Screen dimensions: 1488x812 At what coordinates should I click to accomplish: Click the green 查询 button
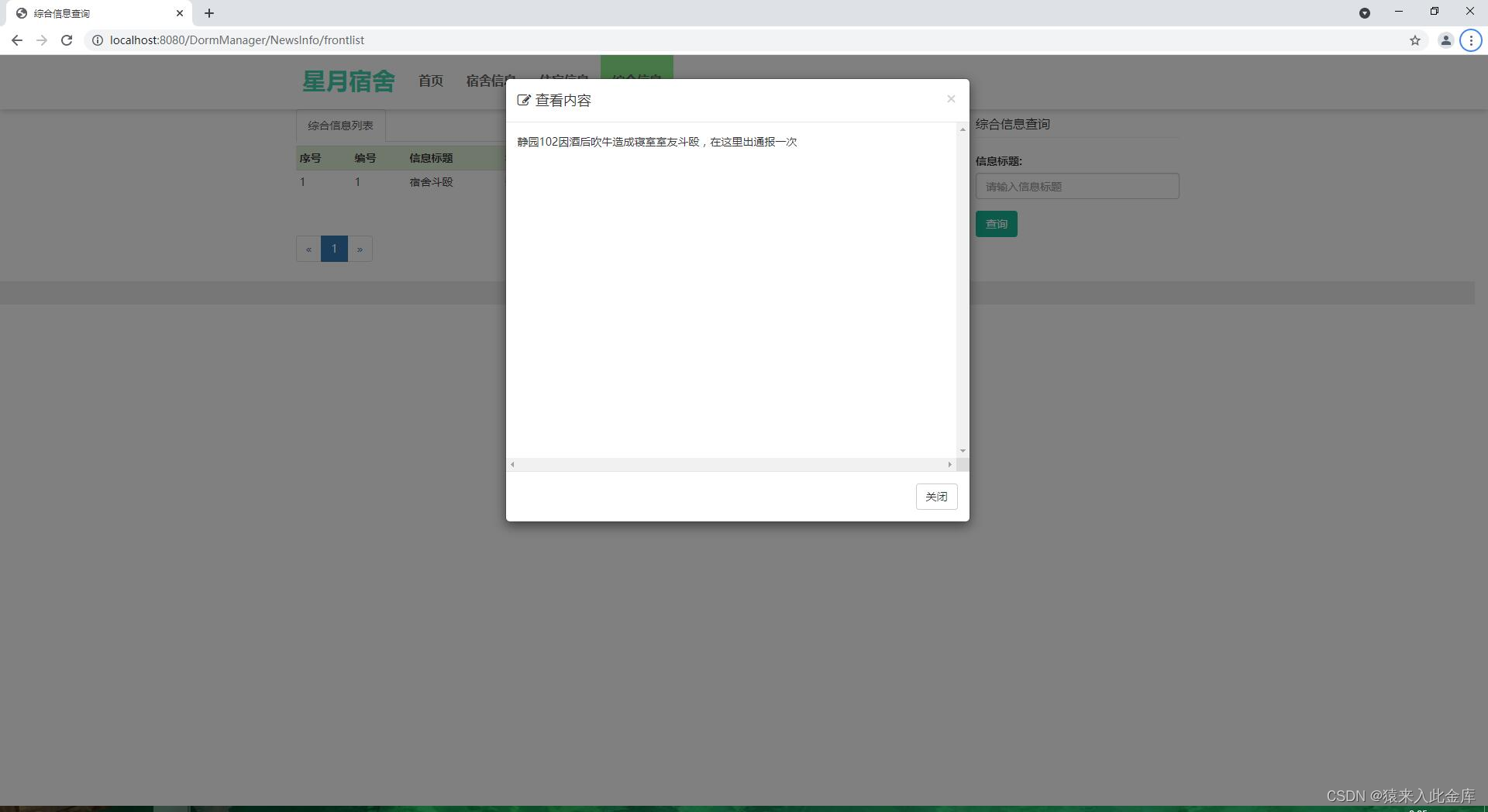(997, 224)
